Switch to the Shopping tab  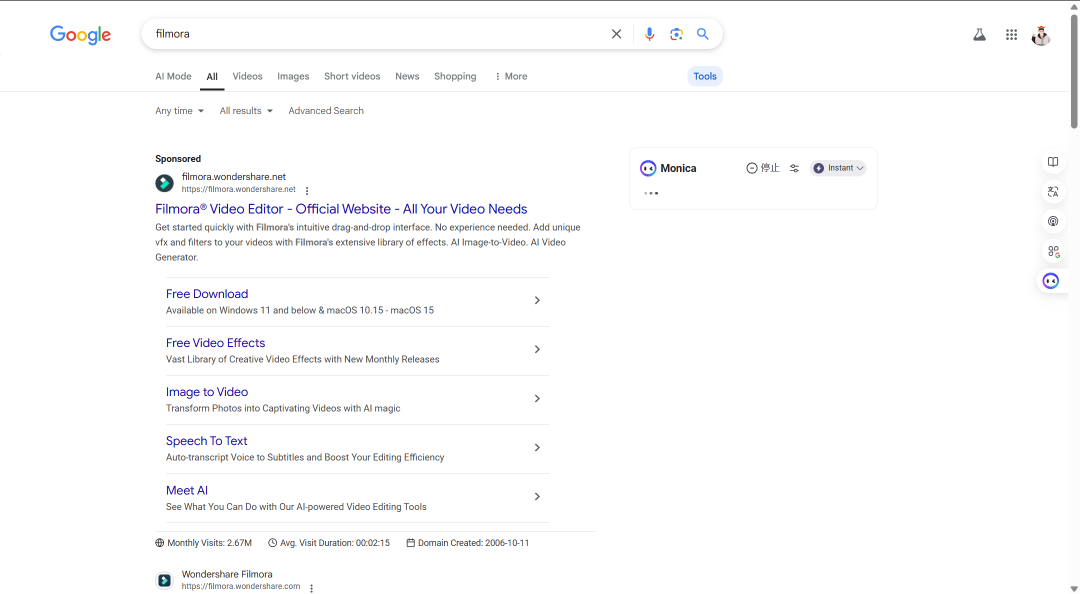455,76
